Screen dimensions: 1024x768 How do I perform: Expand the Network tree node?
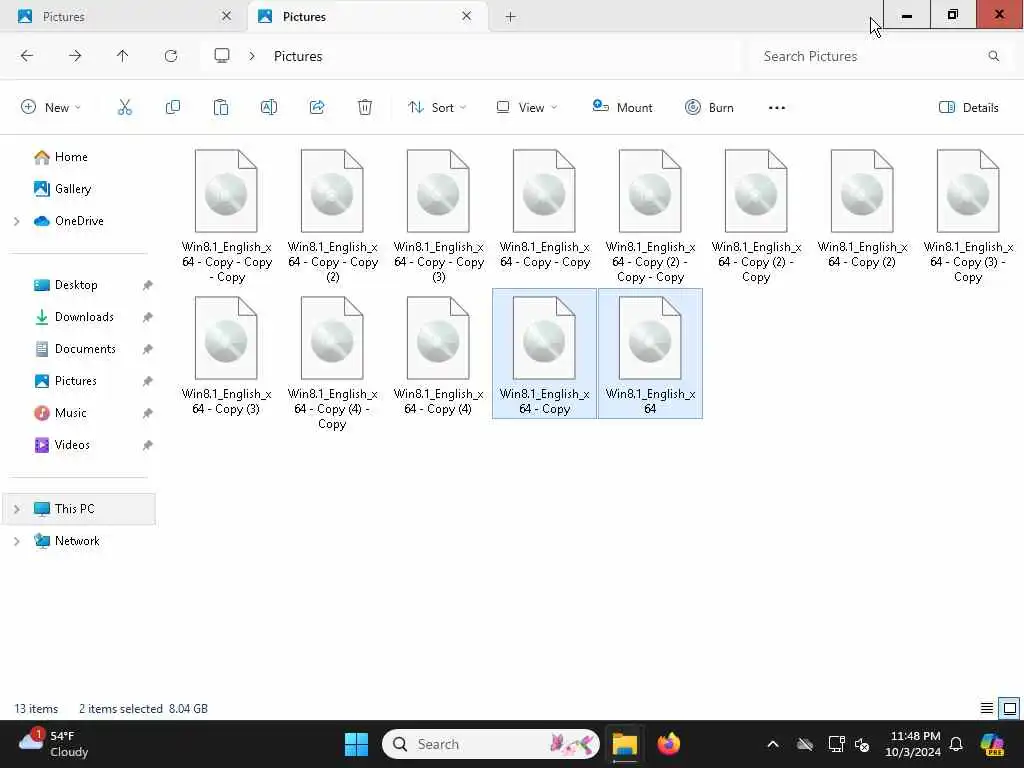point(17,541)
